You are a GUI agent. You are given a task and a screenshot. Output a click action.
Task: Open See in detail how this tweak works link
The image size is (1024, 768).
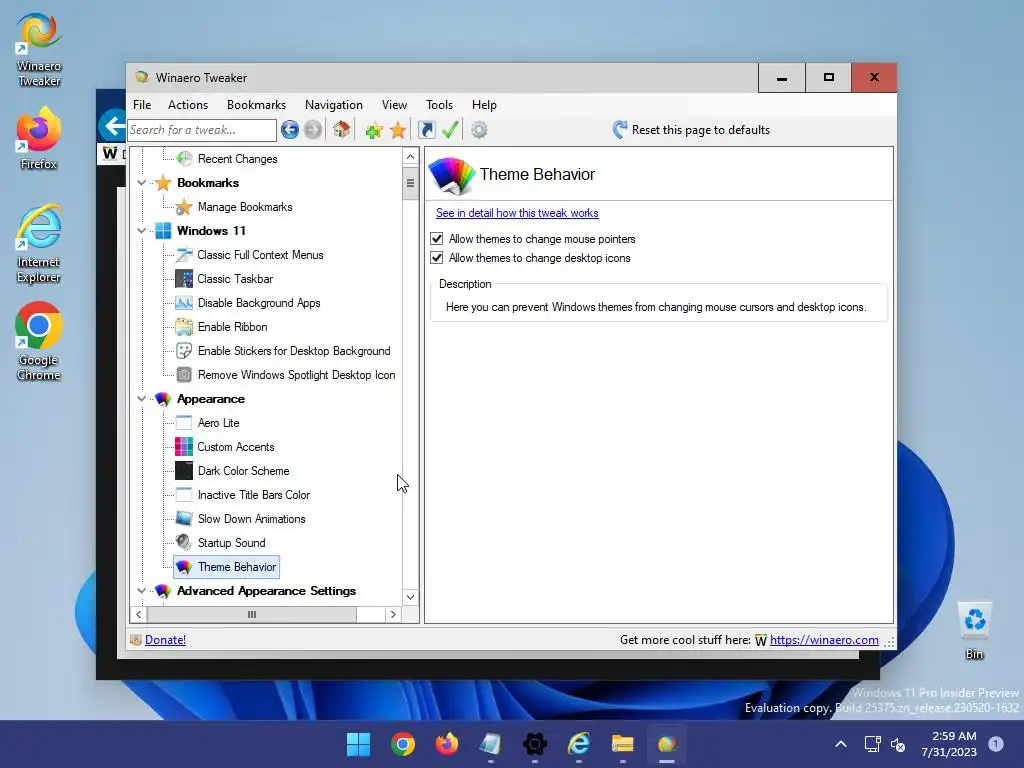(517, 213)
